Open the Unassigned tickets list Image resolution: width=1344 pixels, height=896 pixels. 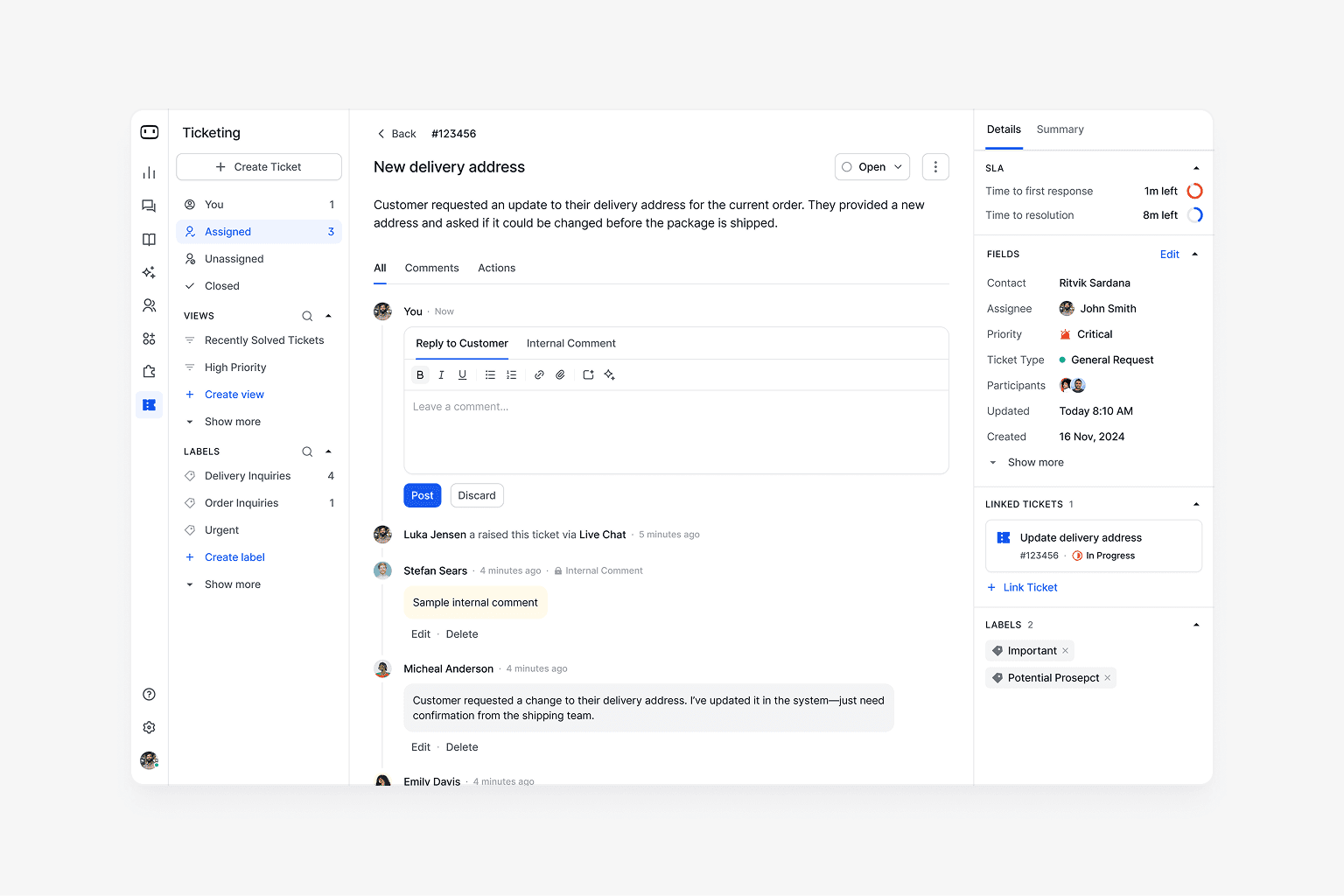259,259
